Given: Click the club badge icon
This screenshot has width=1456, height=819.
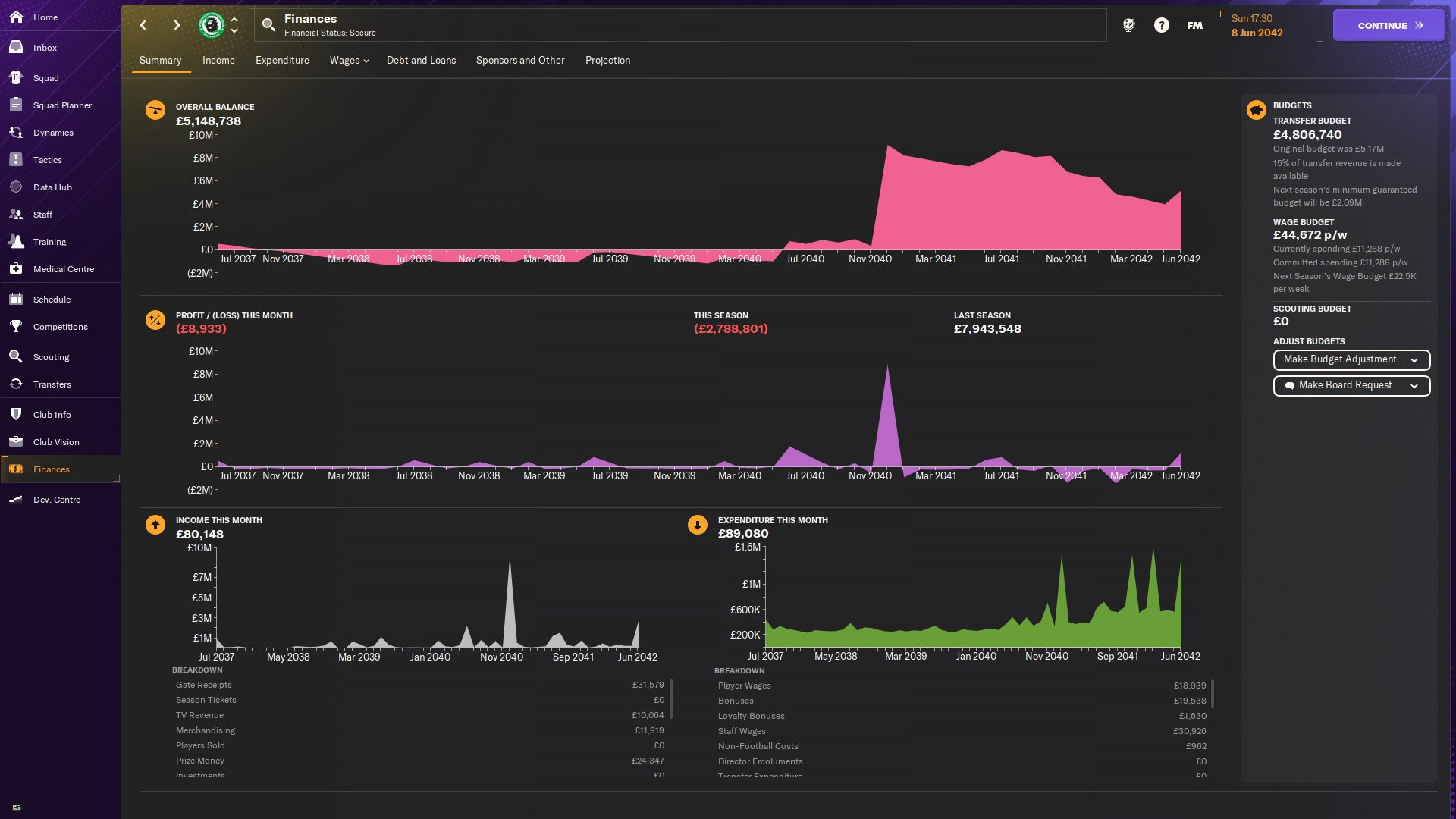Looking at the screenshot, I should click(212, 25).
